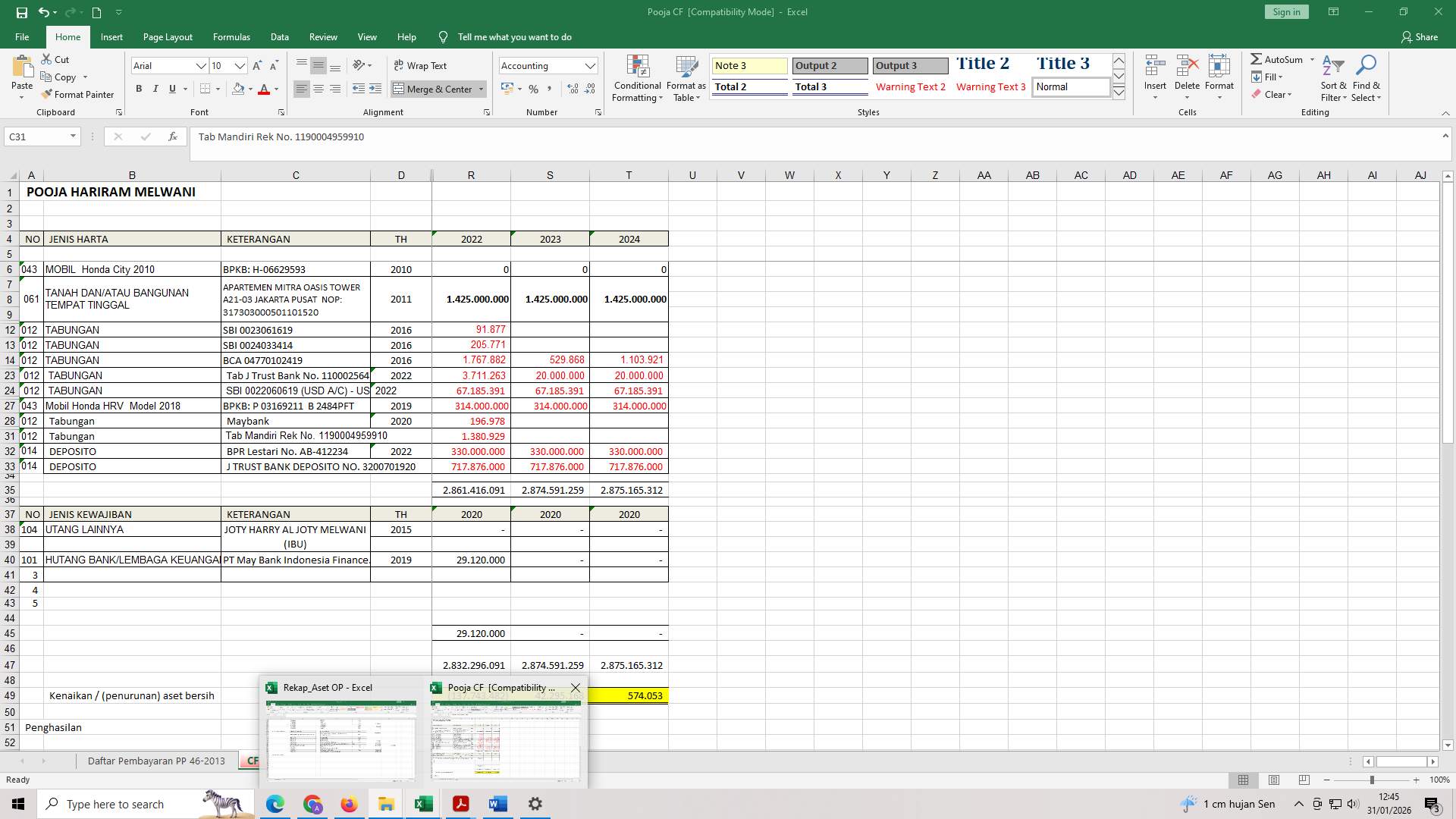Click the Sign in button

point(1285,11)
